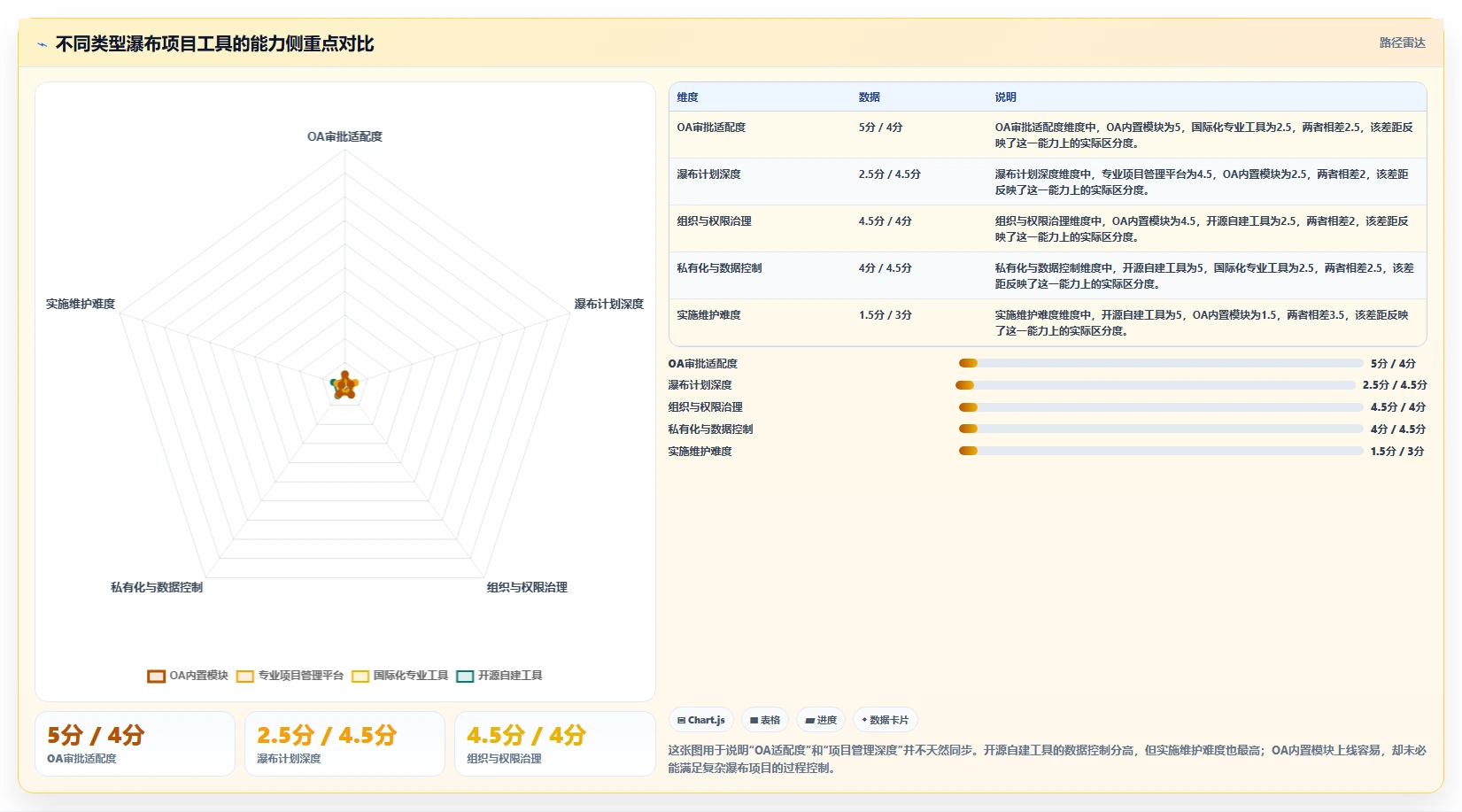
Task: Click the OA审批适配度 row description text in table
Action: coord(1203,135)
